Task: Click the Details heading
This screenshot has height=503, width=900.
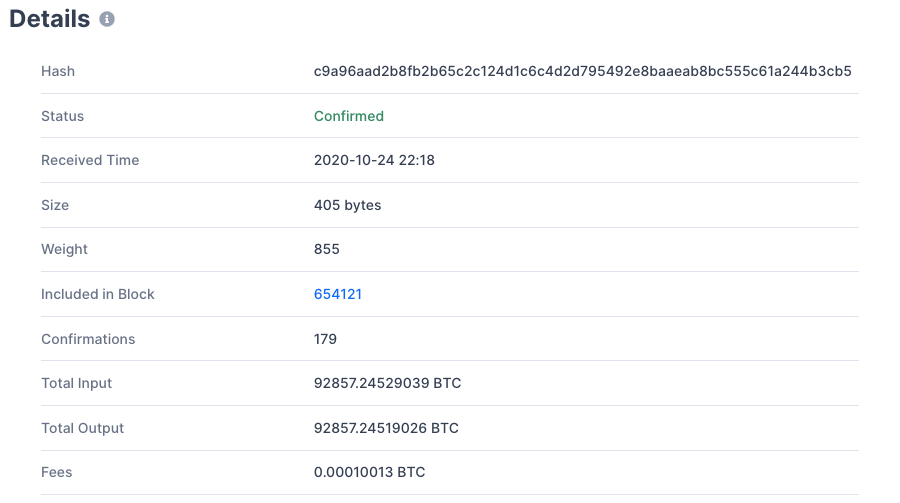Action: pyautogui.click(x=49, y=19)
